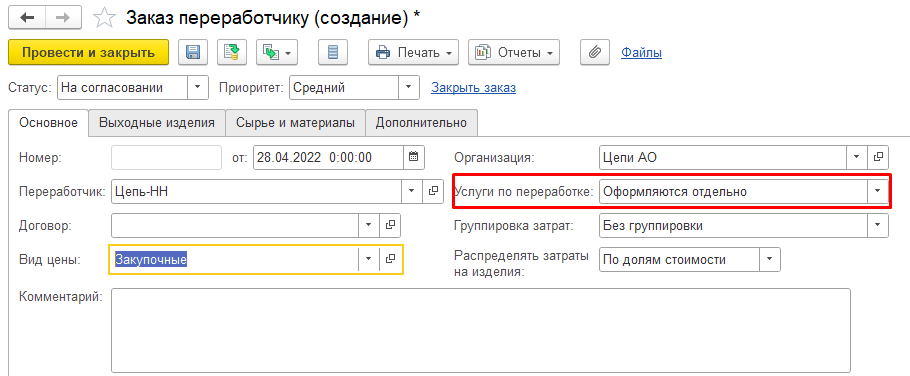Save the document using the floppy disk icon
Screen dimensions: 910x376
[193, 53]
